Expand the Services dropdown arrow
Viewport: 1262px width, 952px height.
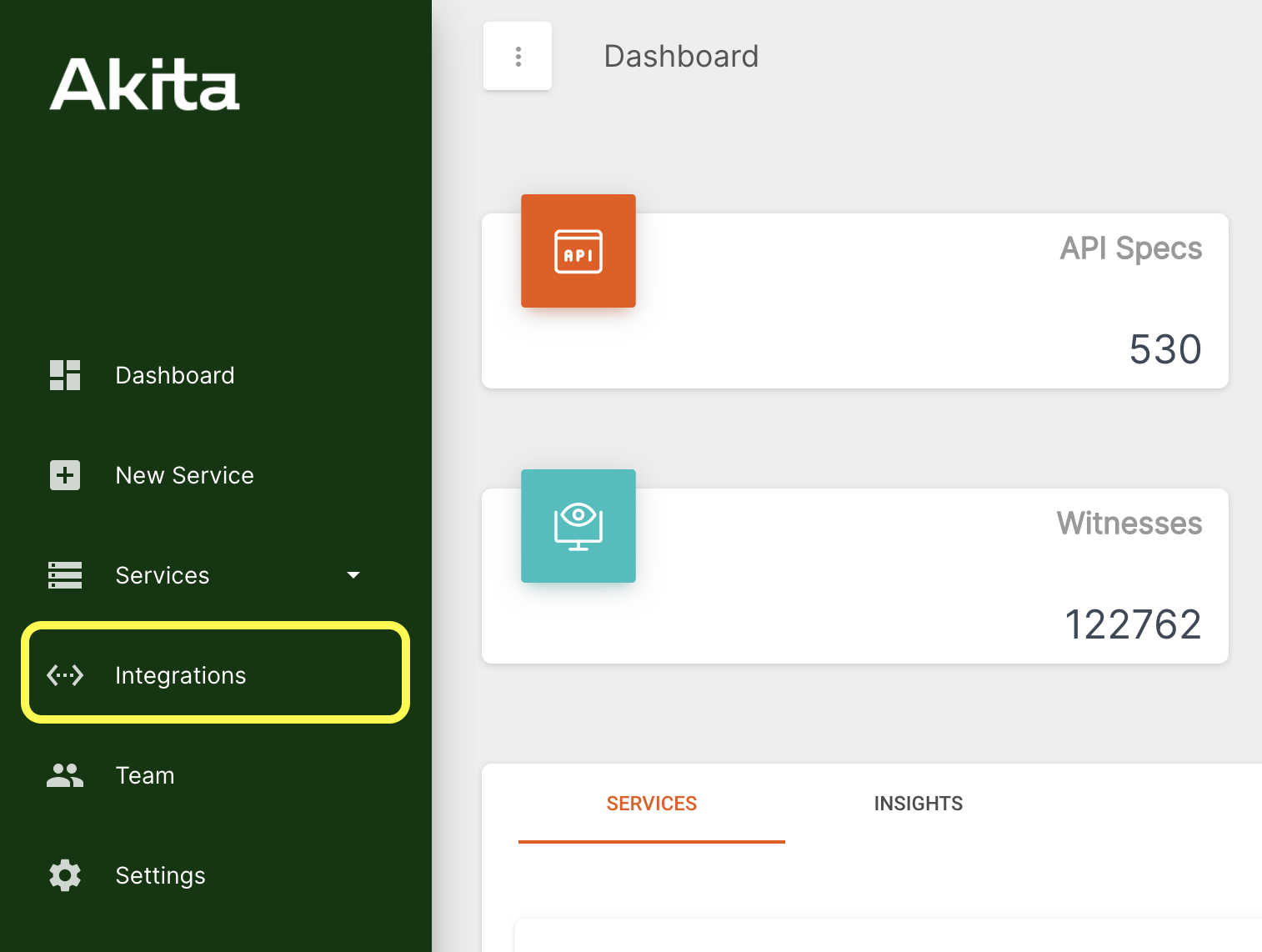pos(353,575)
